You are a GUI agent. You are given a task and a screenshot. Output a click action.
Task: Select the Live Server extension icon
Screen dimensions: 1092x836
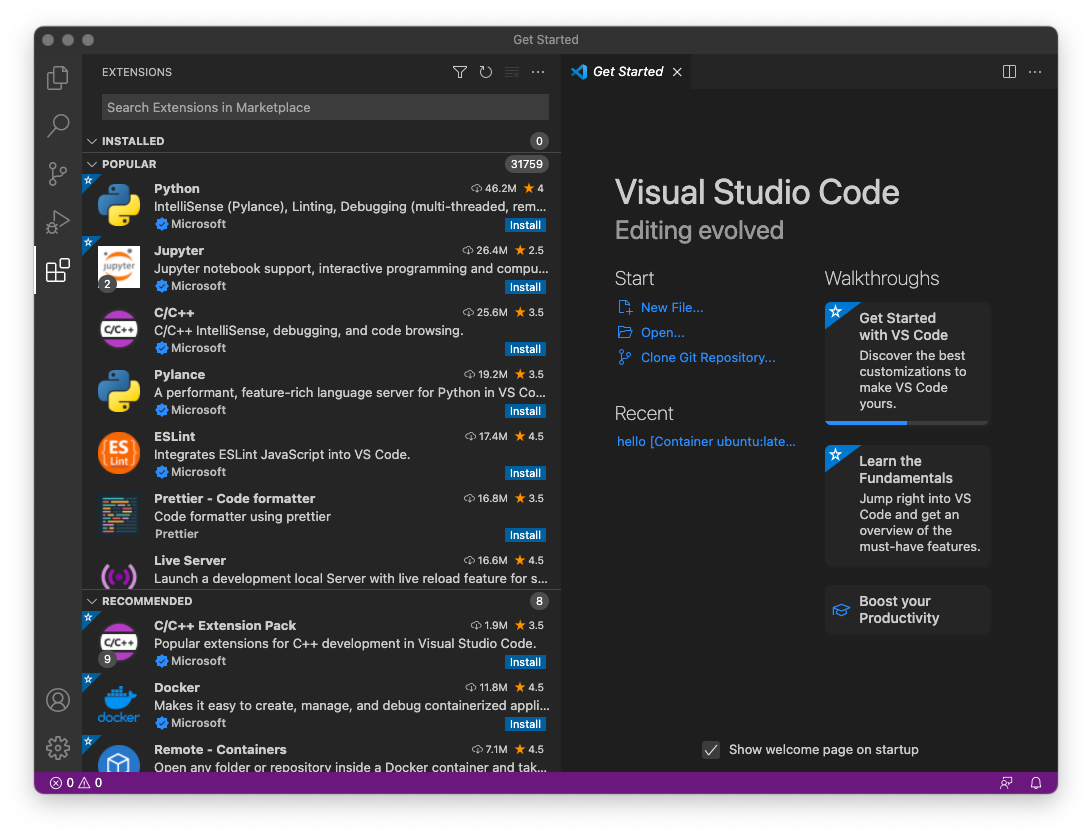click(119, 575)
